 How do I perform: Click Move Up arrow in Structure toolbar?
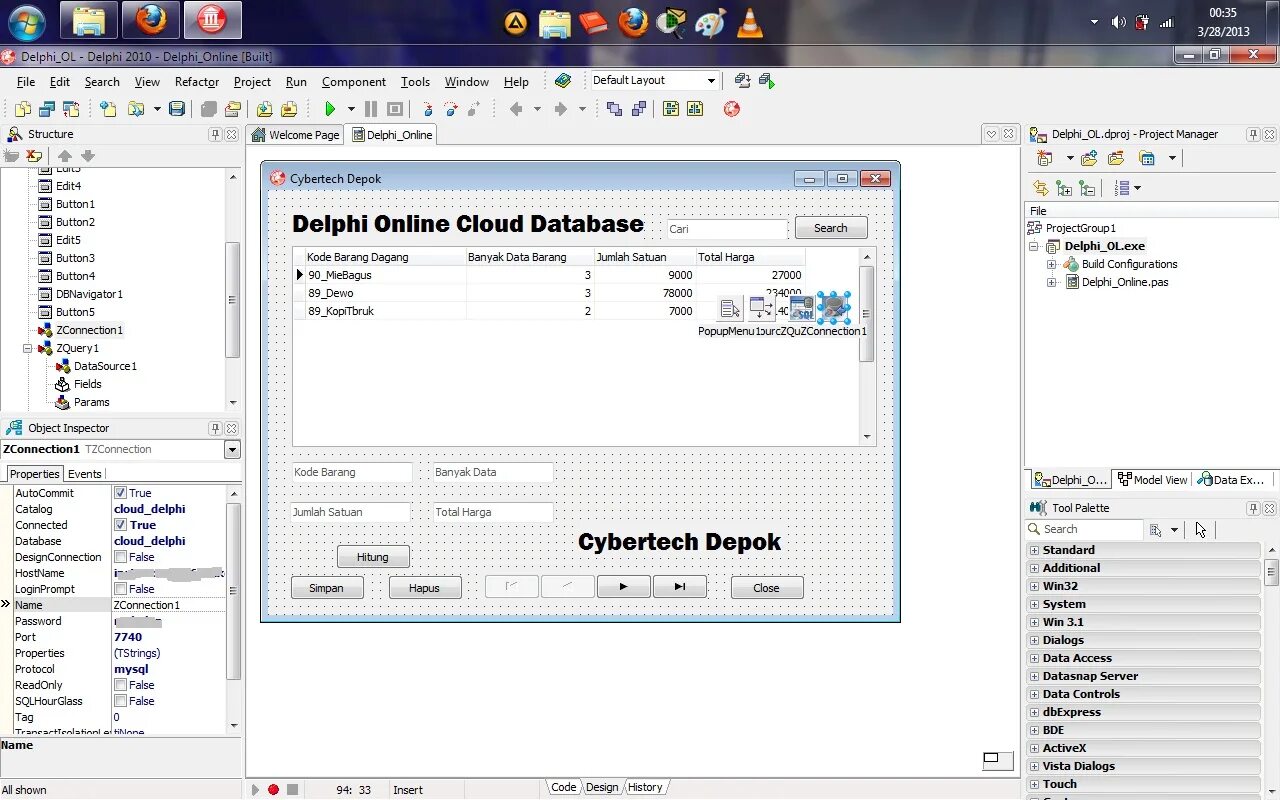click(x=65, y=156)
